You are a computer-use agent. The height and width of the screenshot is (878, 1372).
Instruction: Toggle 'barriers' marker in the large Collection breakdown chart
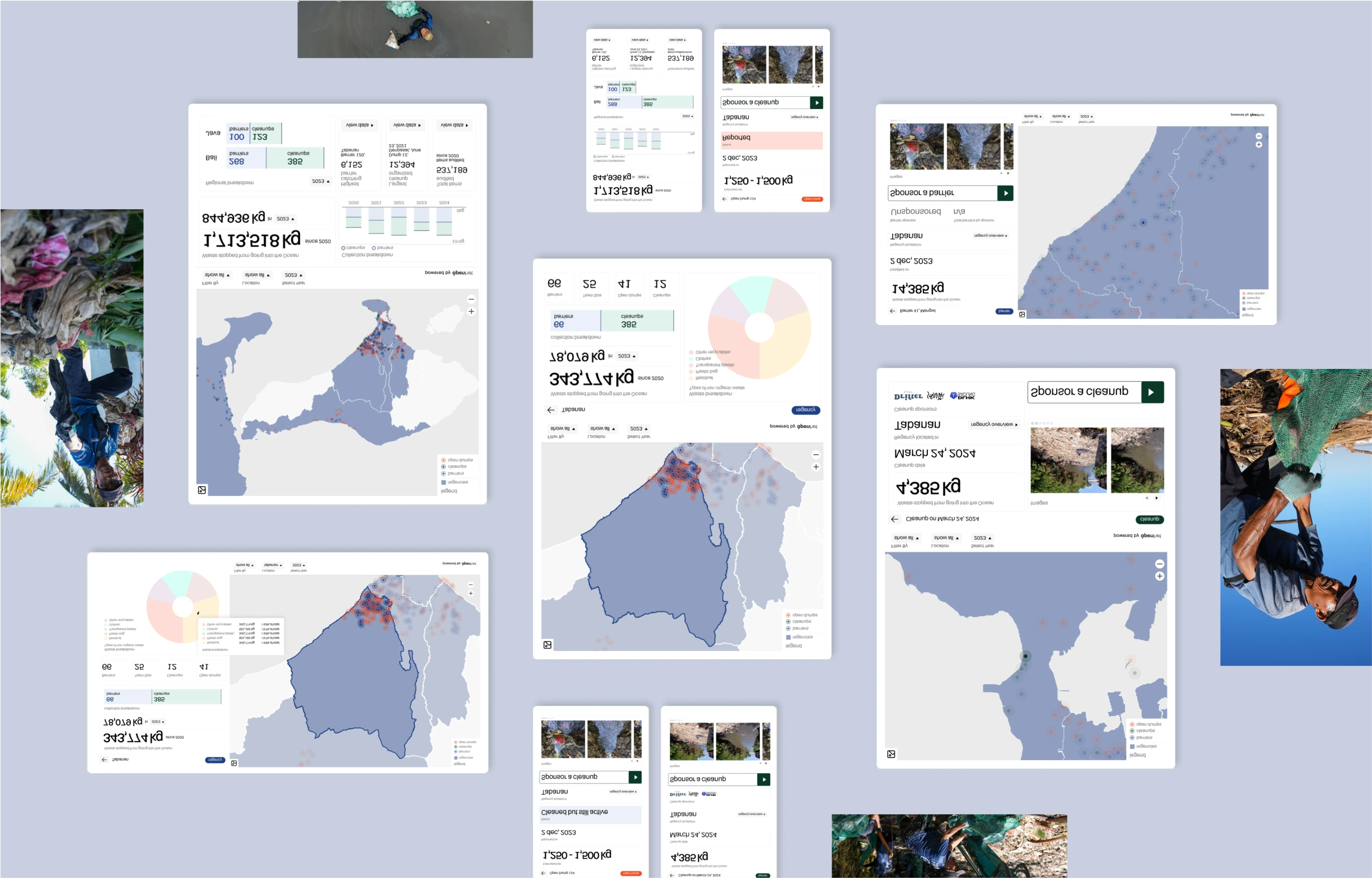(x=374, y=248)
